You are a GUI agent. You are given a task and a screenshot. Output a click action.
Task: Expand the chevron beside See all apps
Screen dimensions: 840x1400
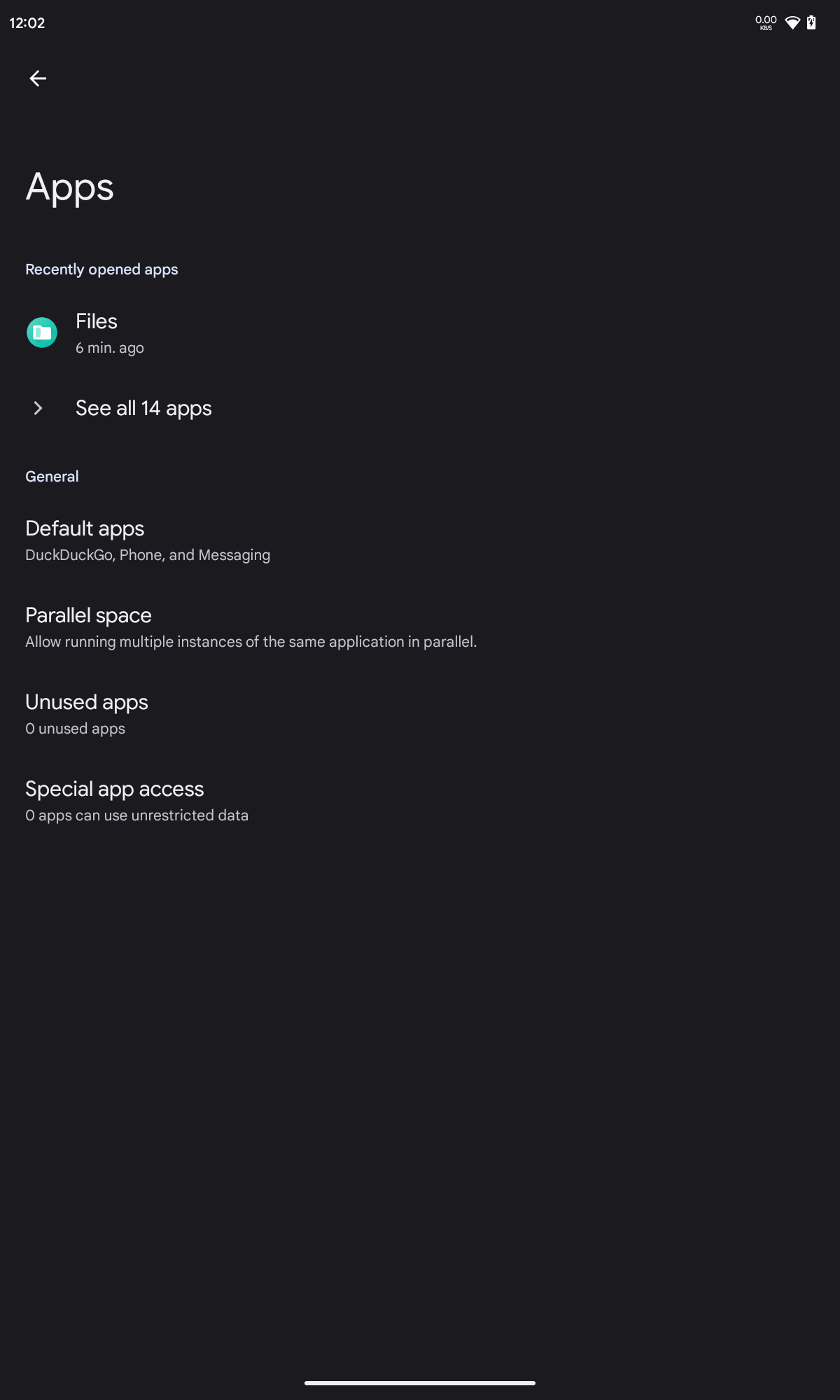(38, 408)
